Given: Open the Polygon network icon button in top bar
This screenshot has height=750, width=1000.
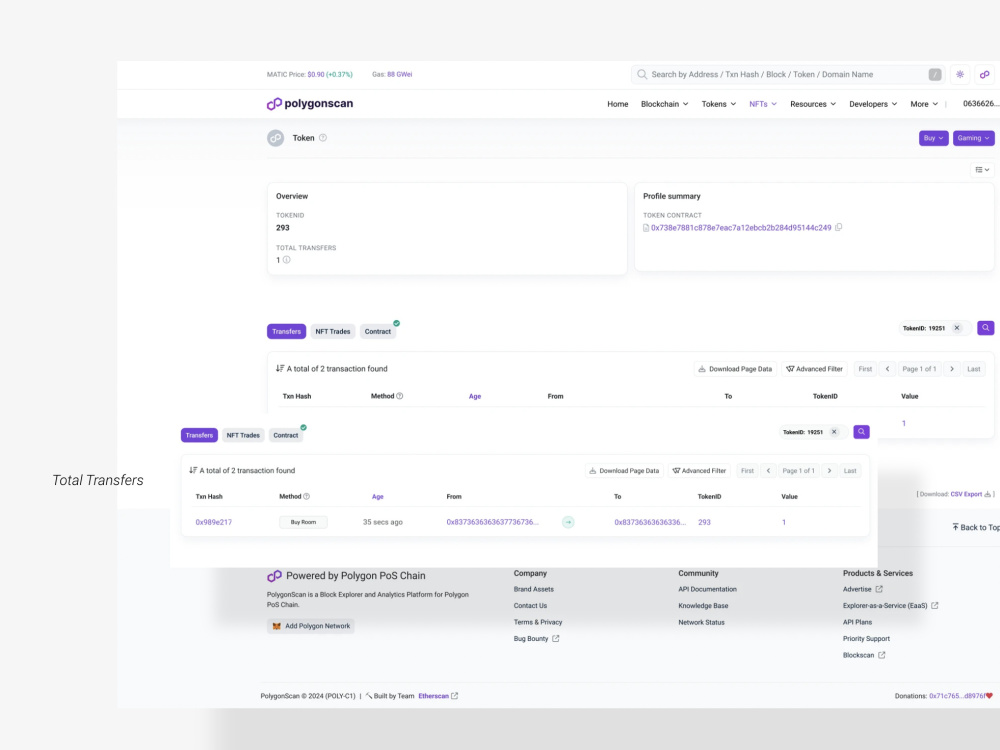Looking at the screenshot, I should coord(985,75).
